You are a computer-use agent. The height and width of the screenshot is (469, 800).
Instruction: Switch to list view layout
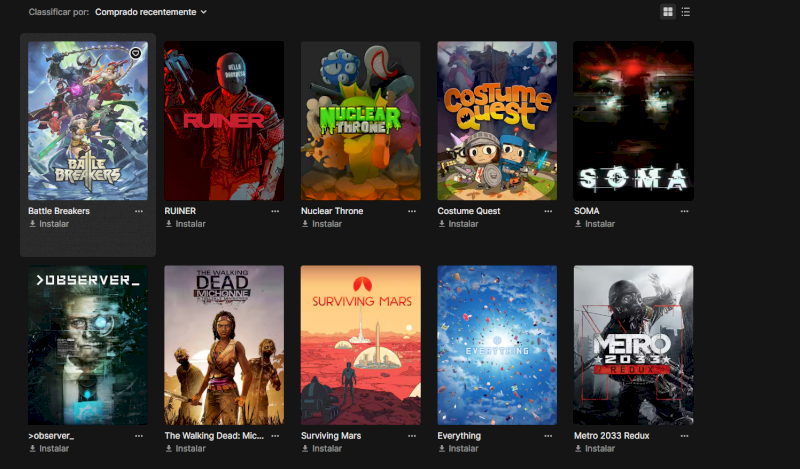[686, 12]
